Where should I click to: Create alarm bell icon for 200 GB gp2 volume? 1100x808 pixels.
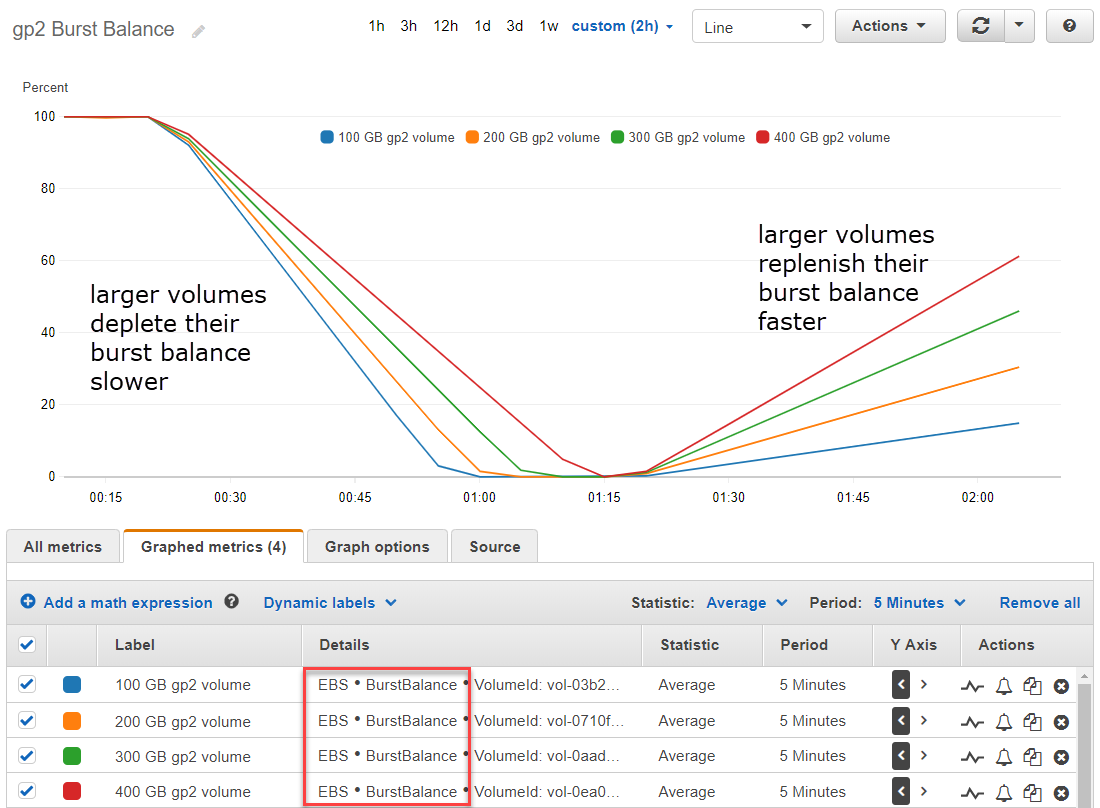tap(1004, 722)
